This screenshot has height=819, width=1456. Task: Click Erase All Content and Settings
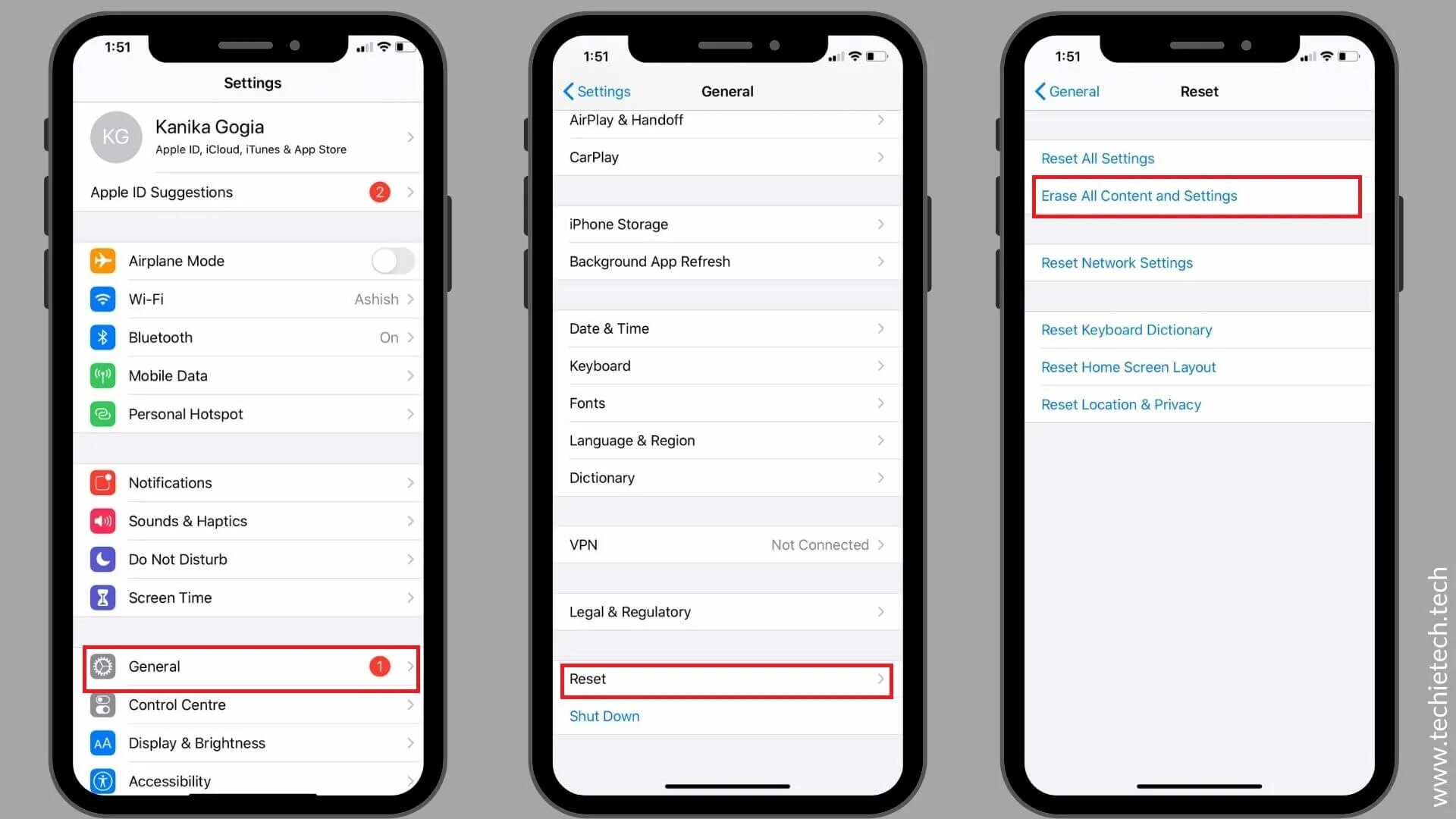click(1195, 195)
